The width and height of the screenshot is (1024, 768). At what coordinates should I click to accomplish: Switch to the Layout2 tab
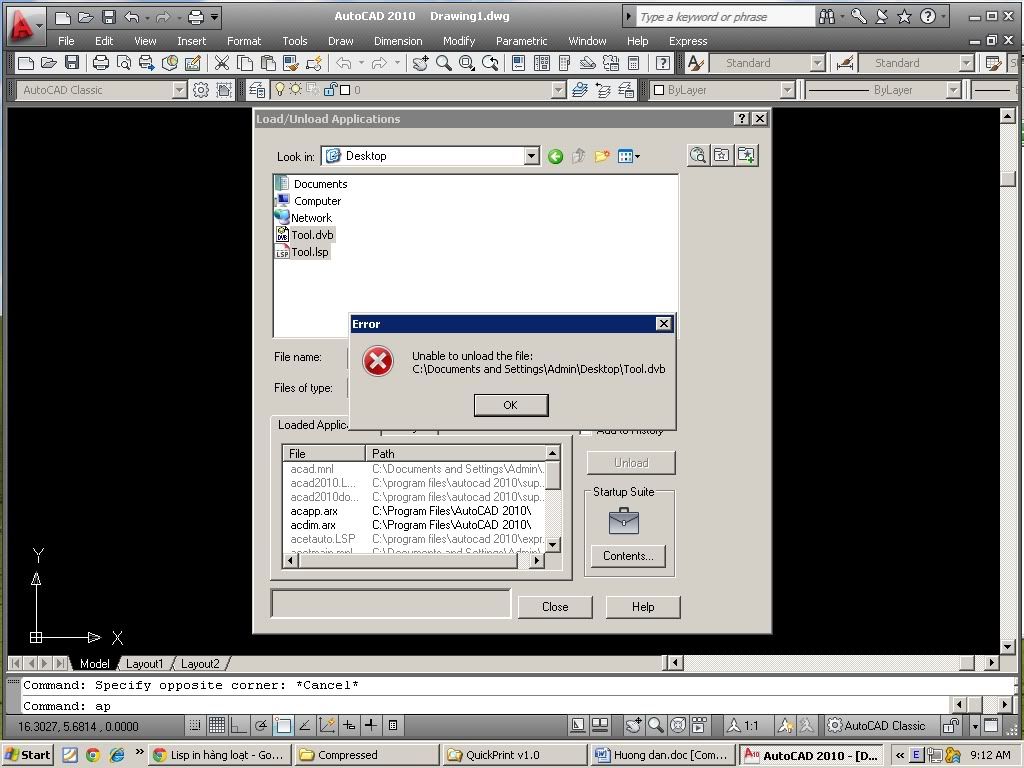(x=200, y=664)
